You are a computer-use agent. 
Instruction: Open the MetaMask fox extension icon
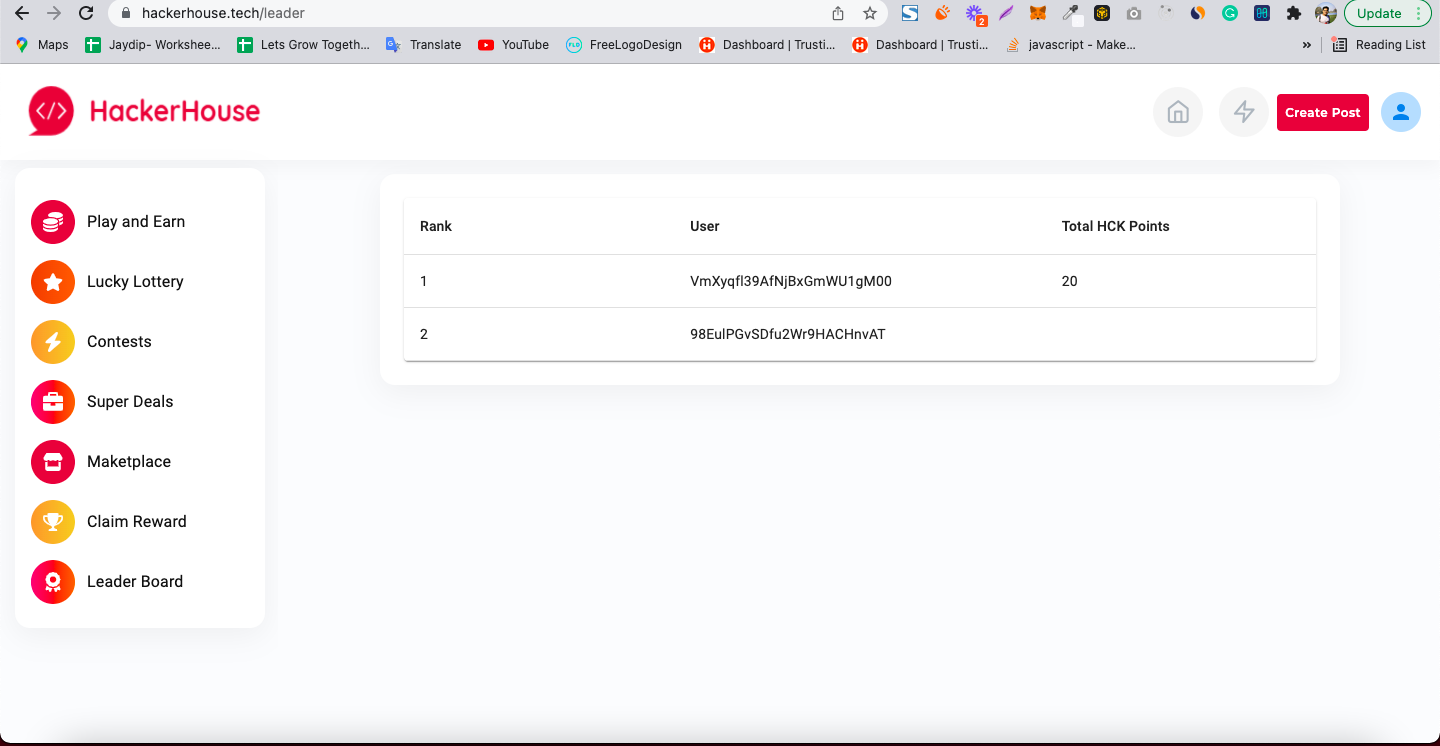coord(1038,12)
